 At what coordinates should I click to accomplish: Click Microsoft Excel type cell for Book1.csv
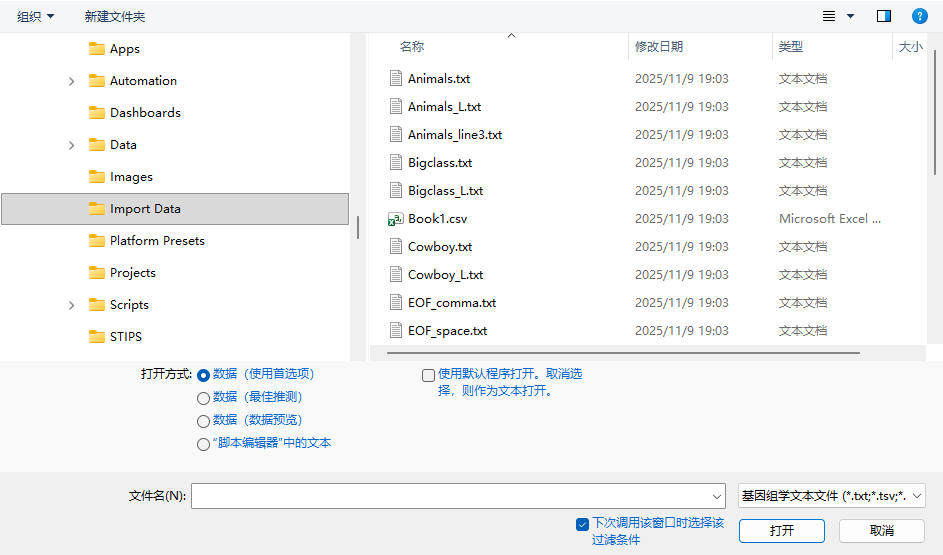[x=829, y=219]
